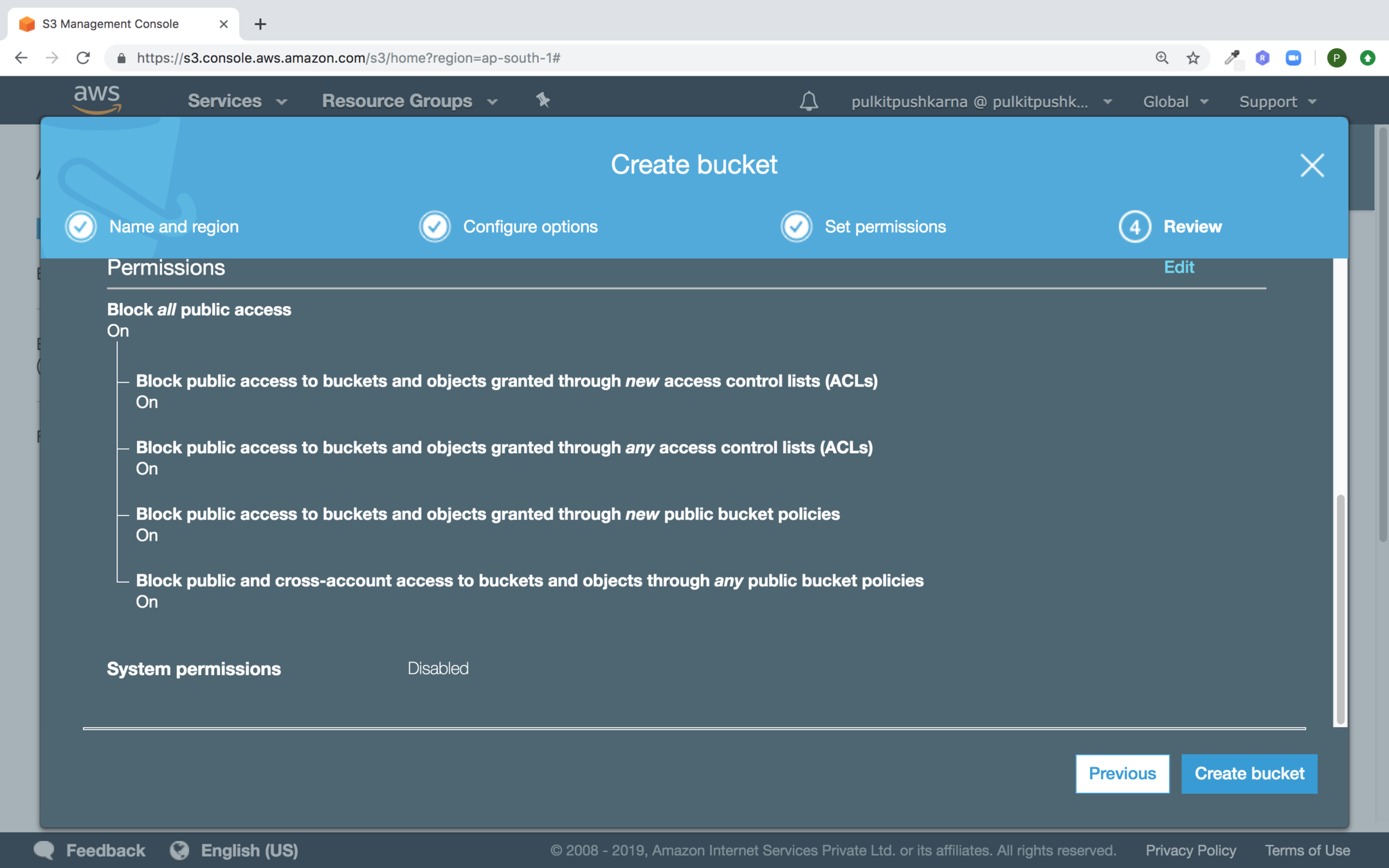Reload the S3 console page
1389x868 pixels.
(x=83, y=58)
